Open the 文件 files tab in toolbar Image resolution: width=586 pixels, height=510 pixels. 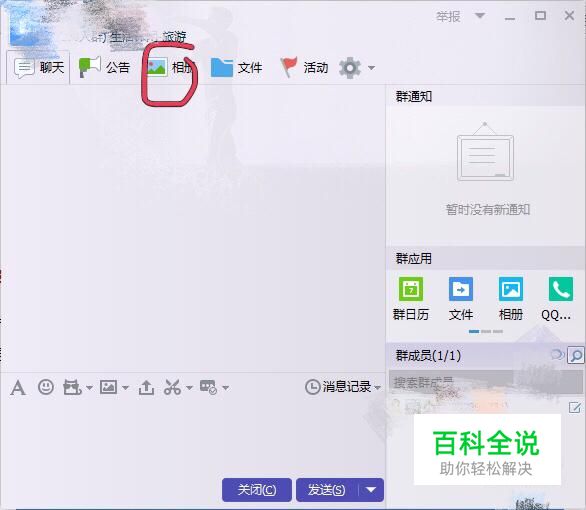point(236,68)
